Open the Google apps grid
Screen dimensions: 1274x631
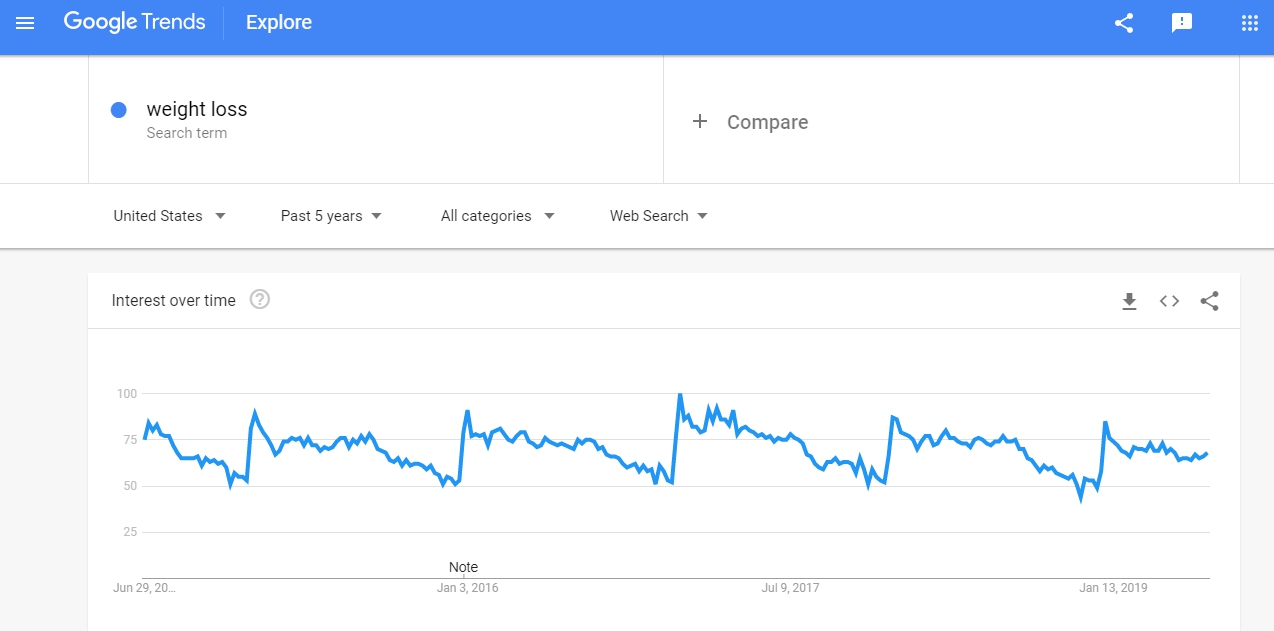pyautogui.click(x=1249, y=23)
